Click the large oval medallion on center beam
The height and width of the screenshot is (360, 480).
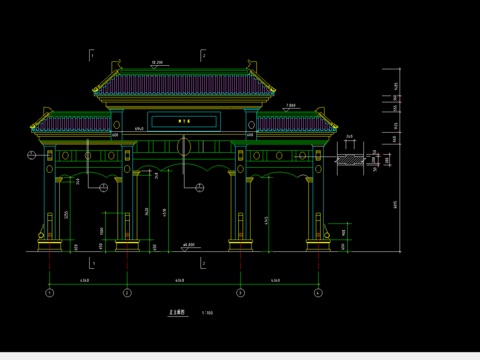pyautogui.click(x=184, y=147)
